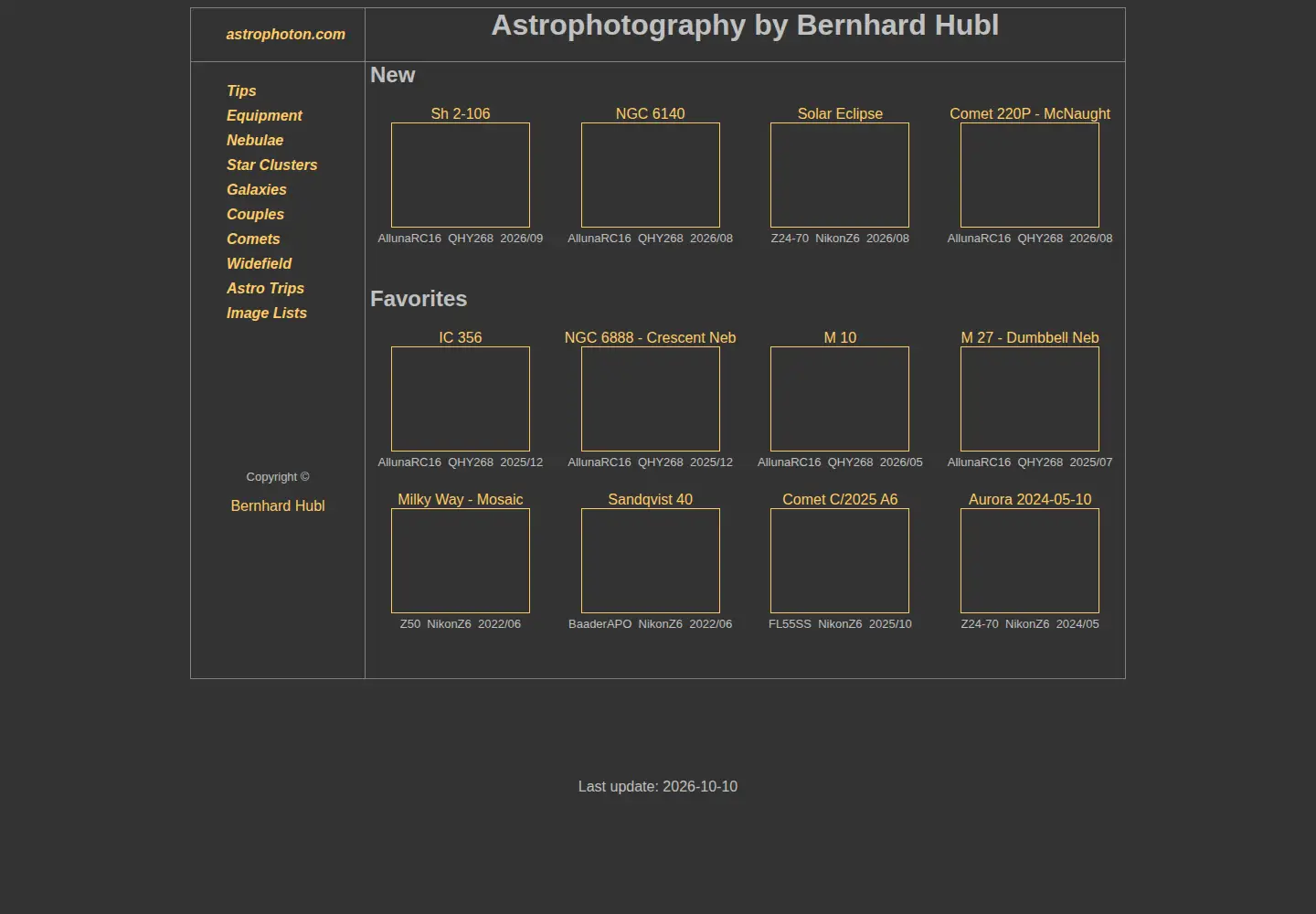Open the Solar Eclipse title link

click(x=840, y=113)
